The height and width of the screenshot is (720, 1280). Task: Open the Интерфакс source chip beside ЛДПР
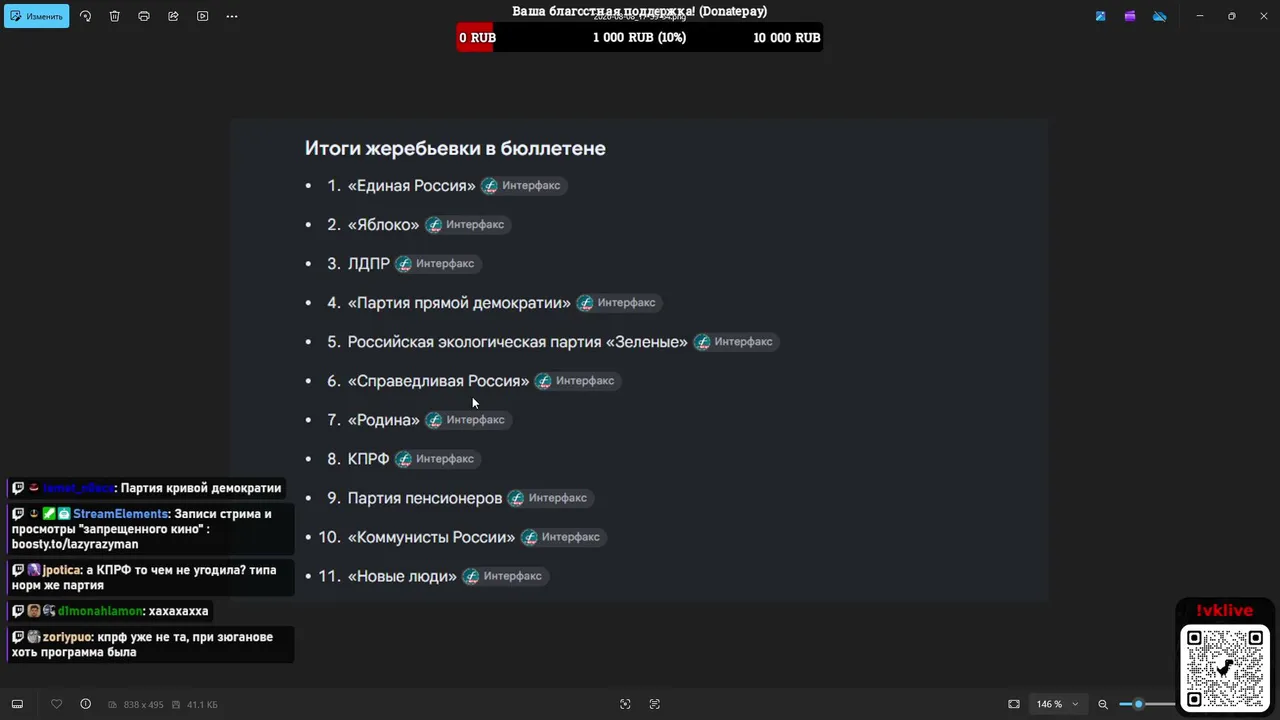(x=437, y=264)
